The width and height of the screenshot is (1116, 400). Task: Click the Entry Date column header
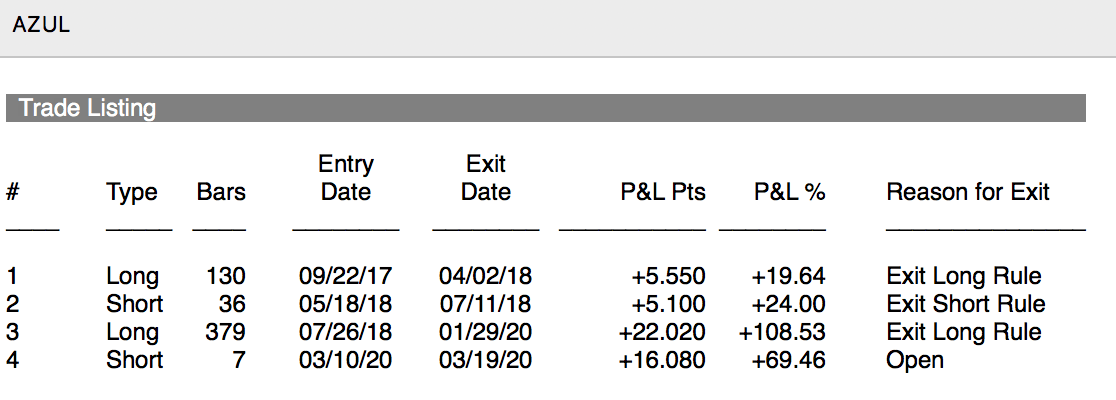346,178
